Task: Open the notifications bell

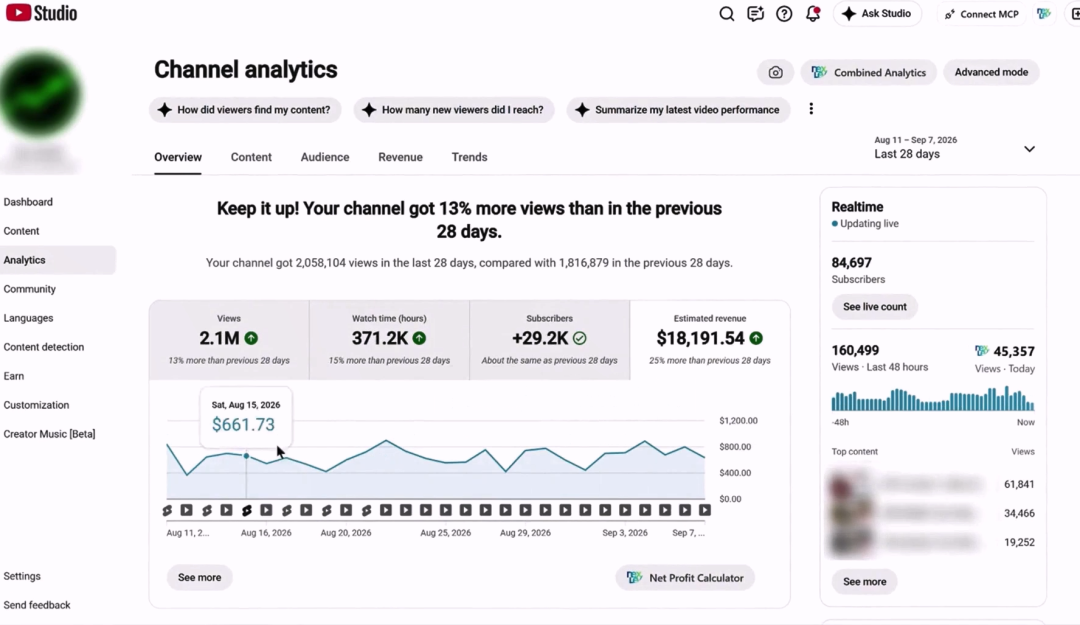Action: pyautogui.click(x=813, y=14)
